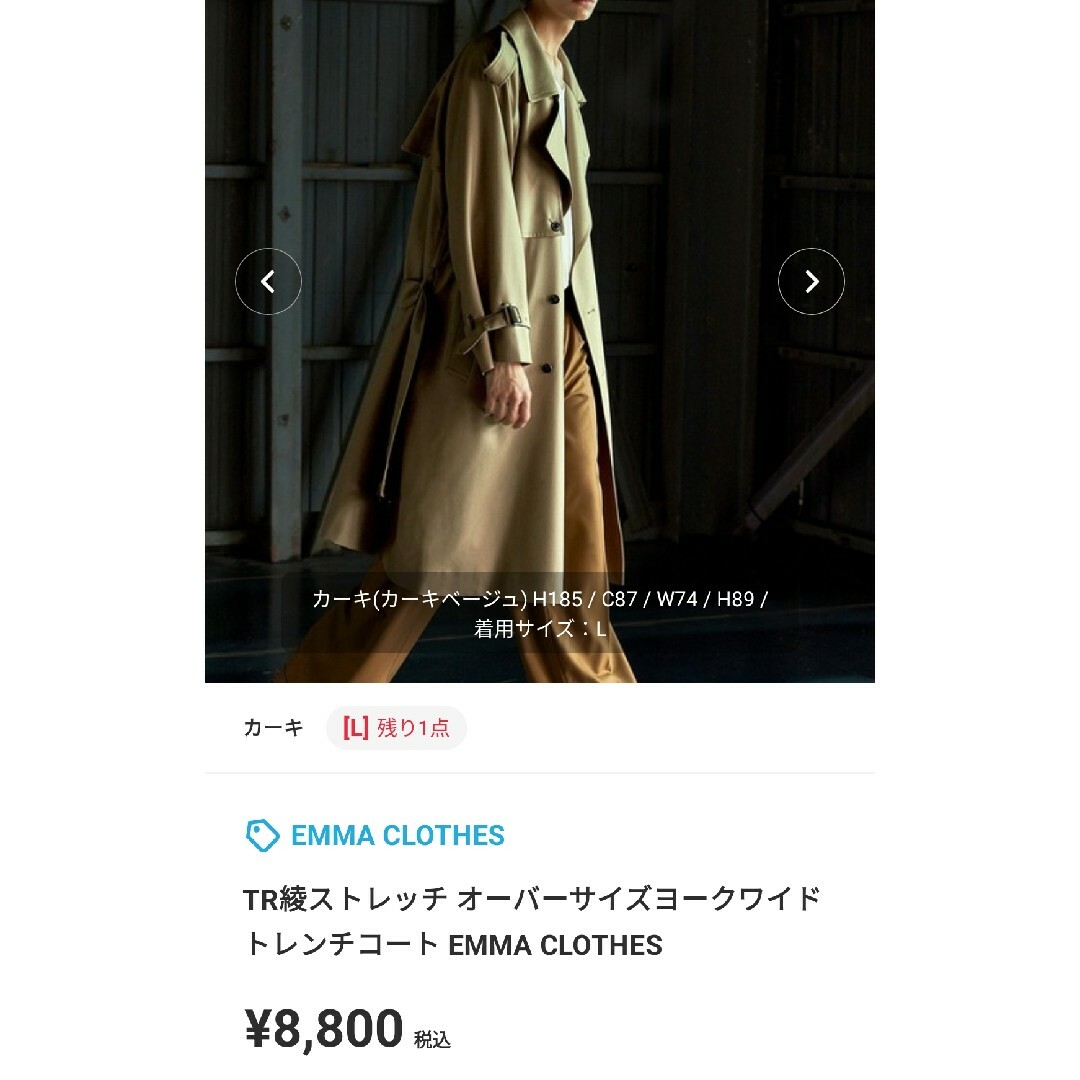
Task: Tap the blue price-tag icon beside EMMA CLOTHES
Action: tap(262, 835)
